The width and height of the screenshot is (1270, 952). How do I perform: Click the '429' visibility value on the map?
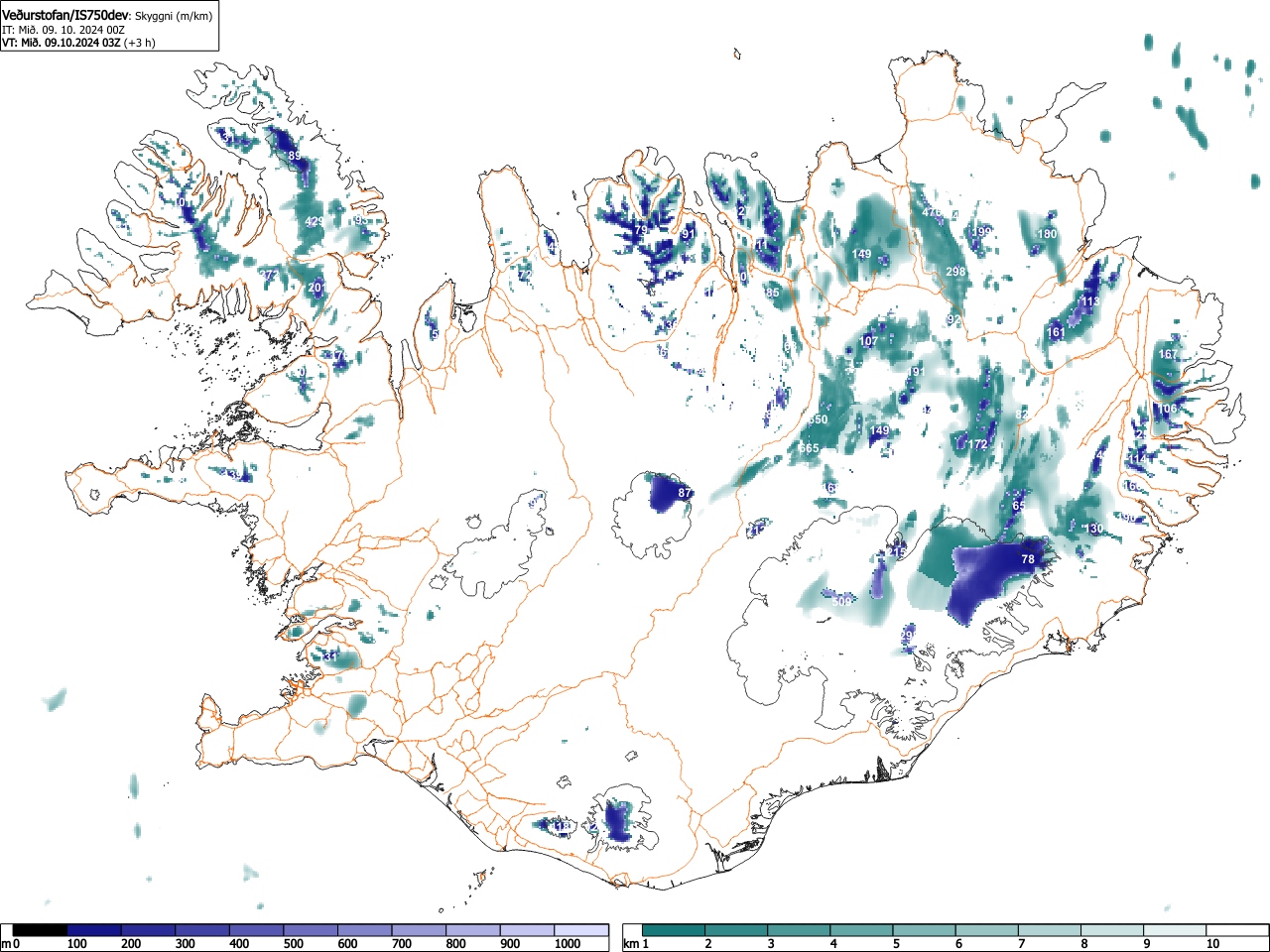[x=315, y=221]
